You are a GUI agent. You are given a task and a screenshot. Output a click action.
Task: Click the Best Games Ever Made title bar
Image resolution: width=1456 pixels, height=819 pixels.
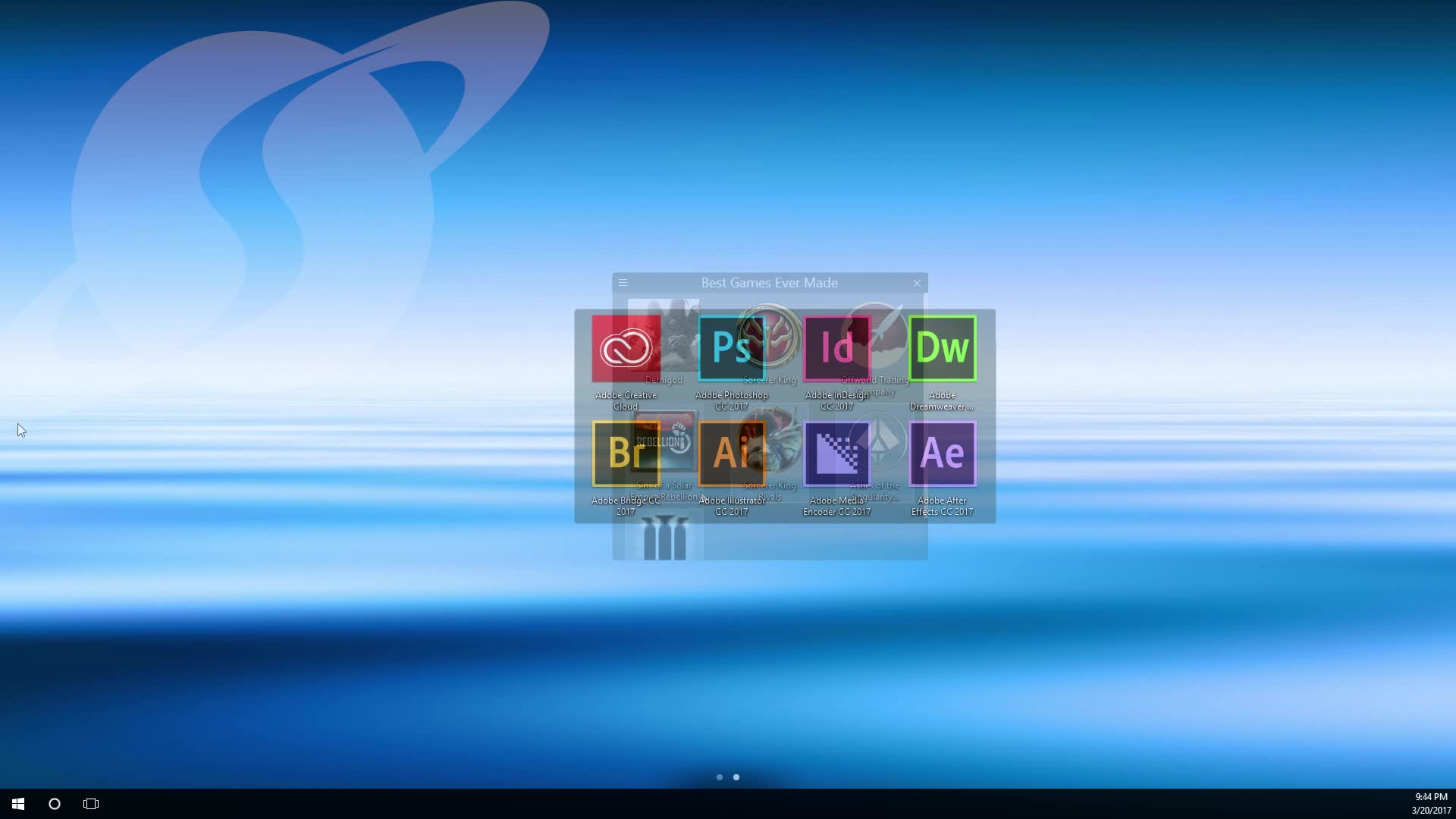[x=769, y=283]
